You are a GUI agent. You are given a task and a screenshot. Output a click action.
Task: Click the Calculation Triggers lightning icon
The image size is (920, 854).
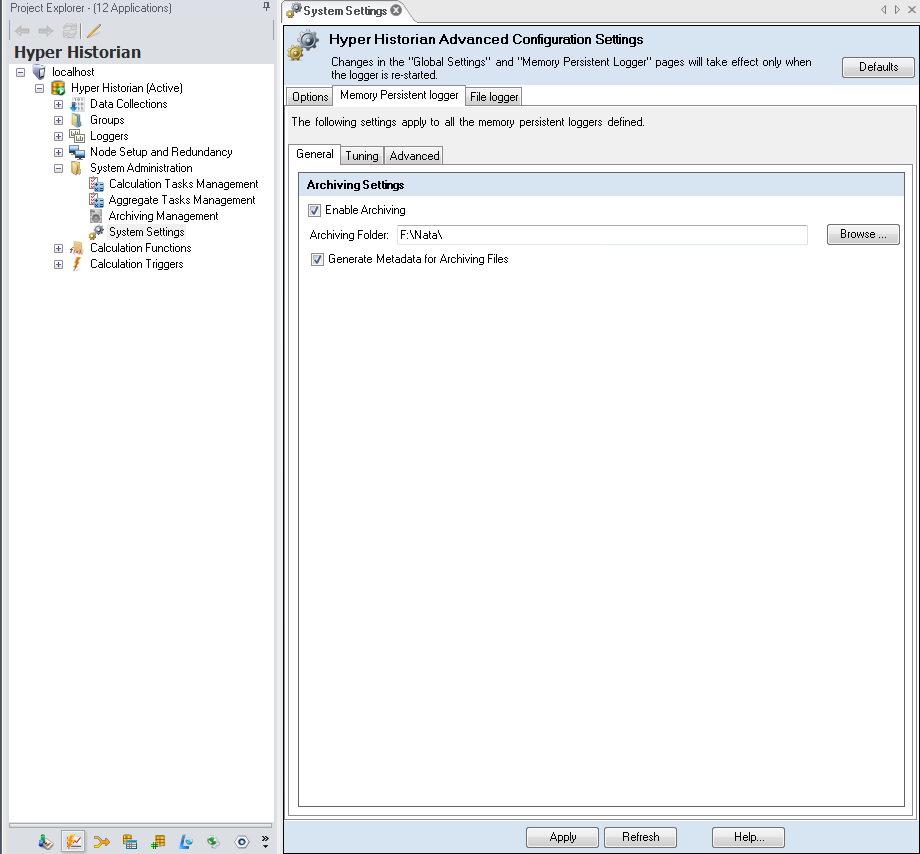pyautogui.click(x=77, y=264)
